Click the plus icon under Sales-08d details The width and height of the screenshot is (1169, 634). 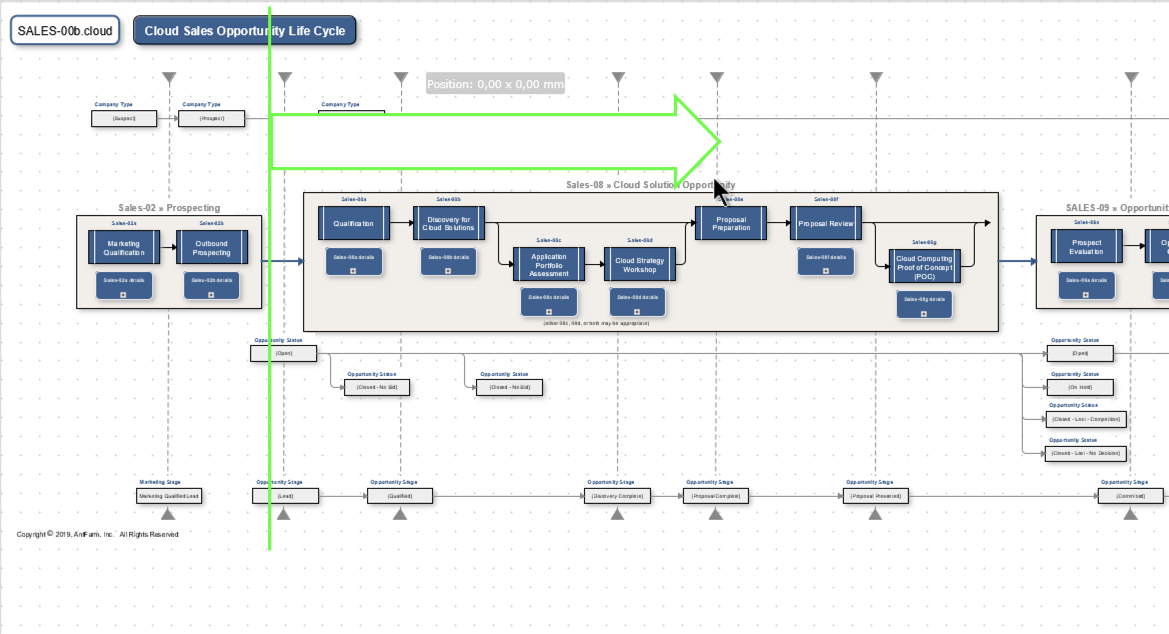coord(632,311)
